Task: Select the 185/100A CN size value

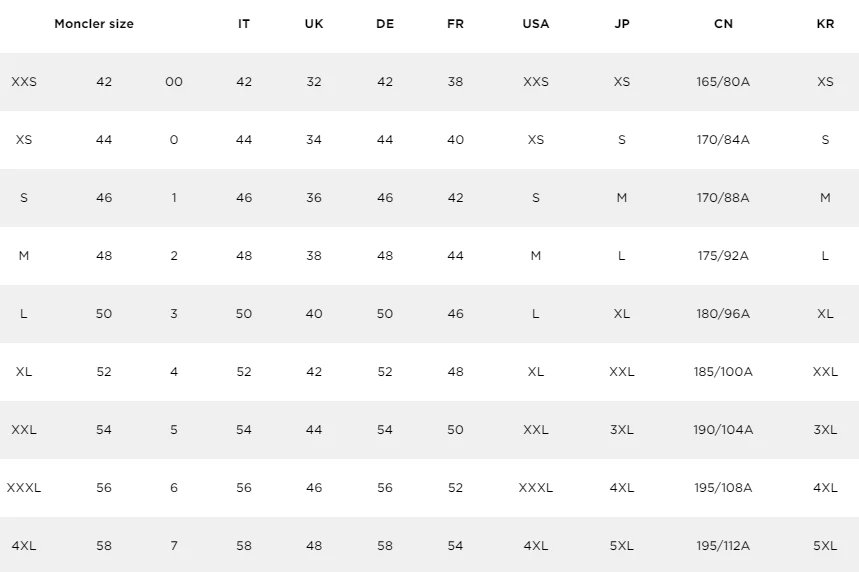Action: click(723, 372)
